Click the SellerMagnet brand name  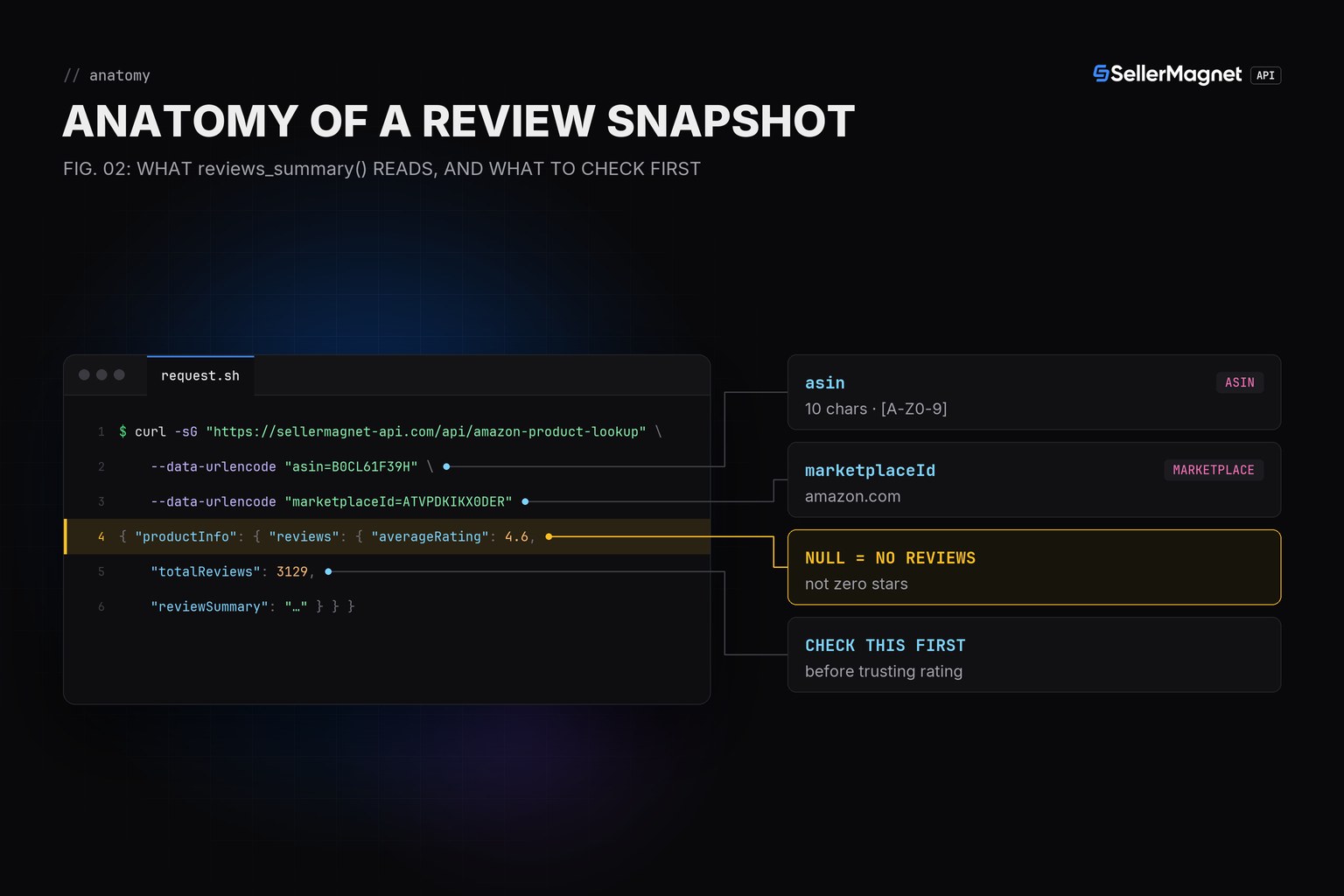tap(1176, 74)
